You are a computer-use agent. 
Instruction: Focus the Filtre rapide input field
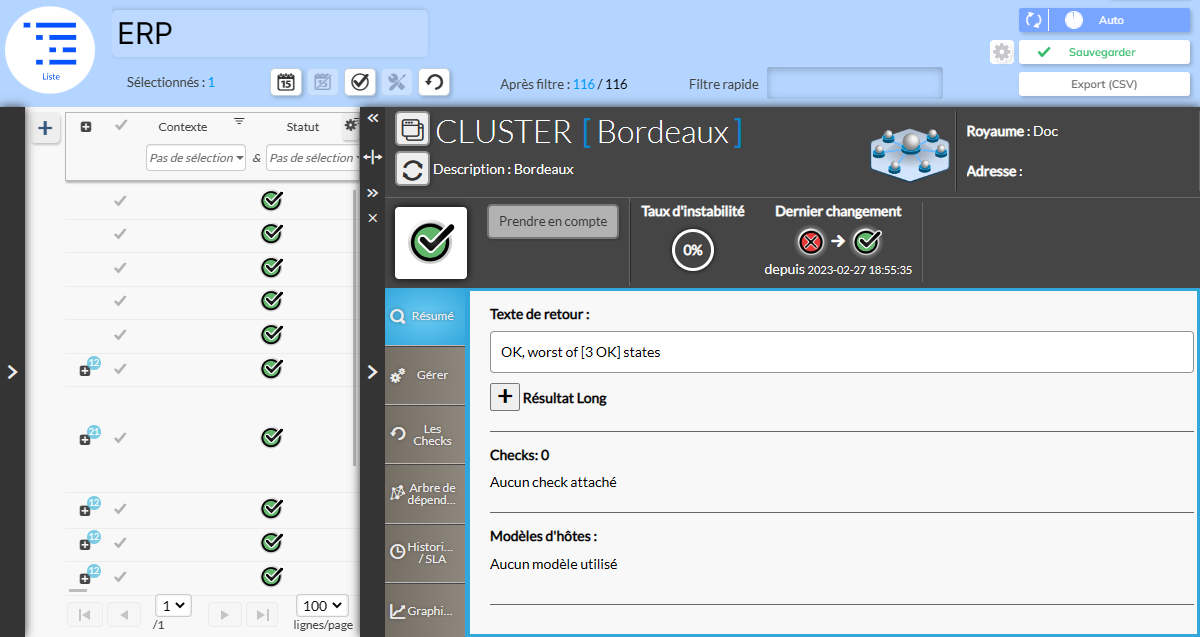click(855, 84)
